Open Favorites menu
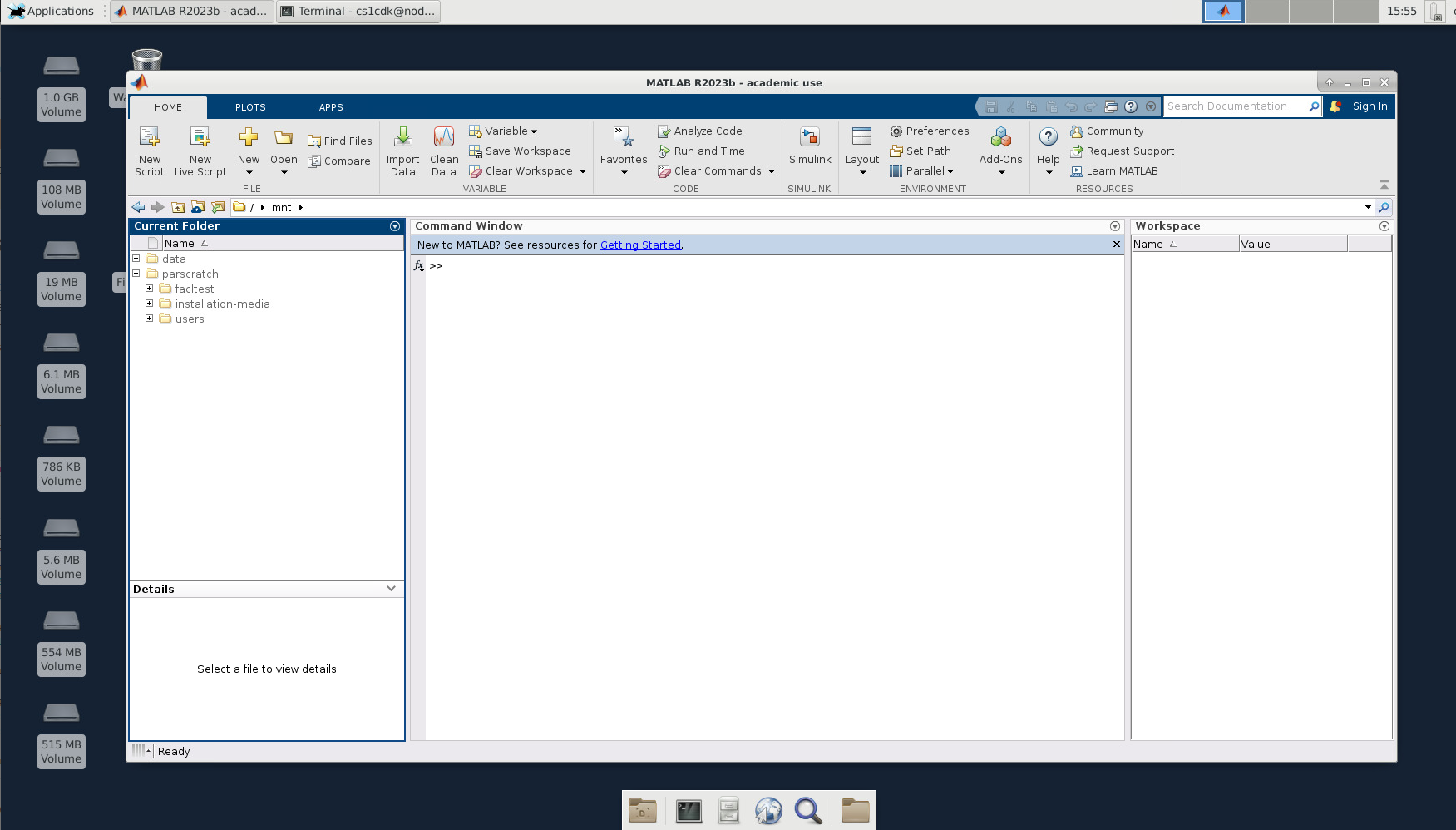The image size is (1456, 830). 624,151
